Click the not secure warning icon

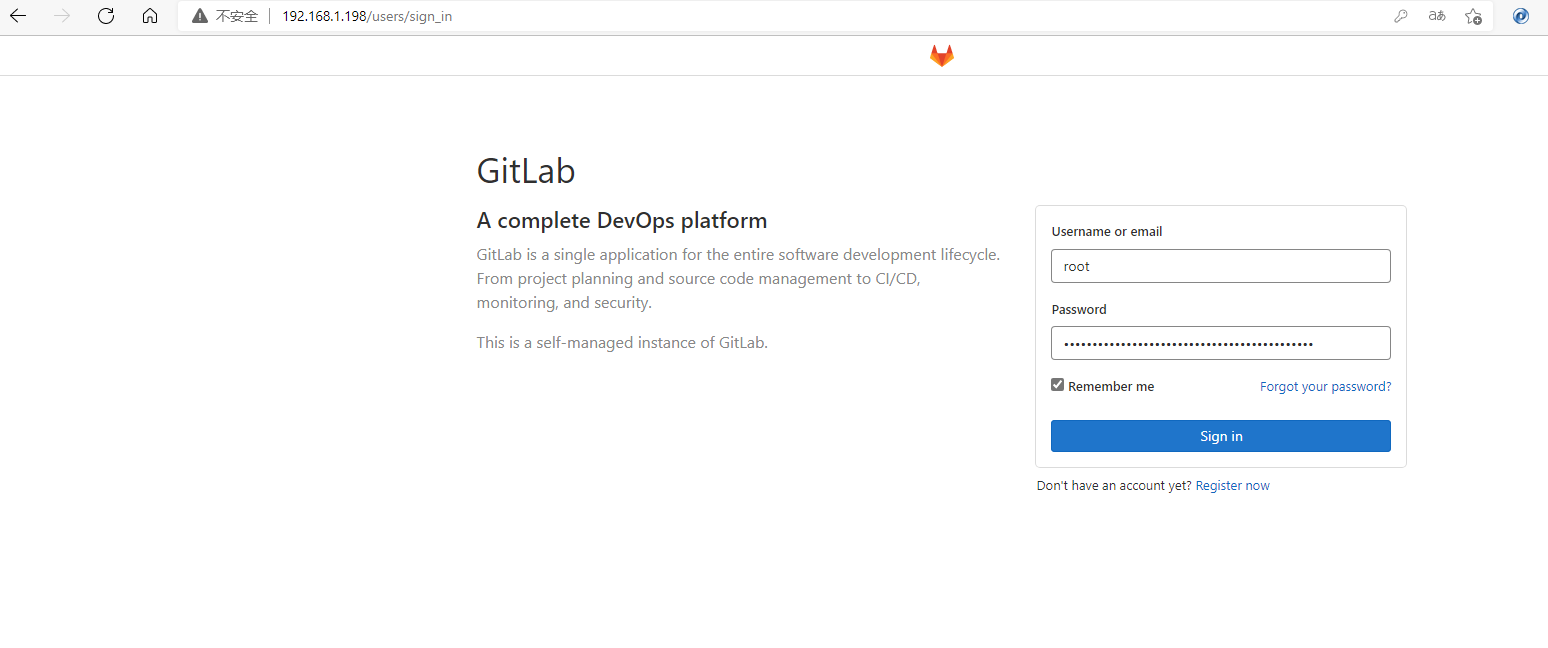197,16
